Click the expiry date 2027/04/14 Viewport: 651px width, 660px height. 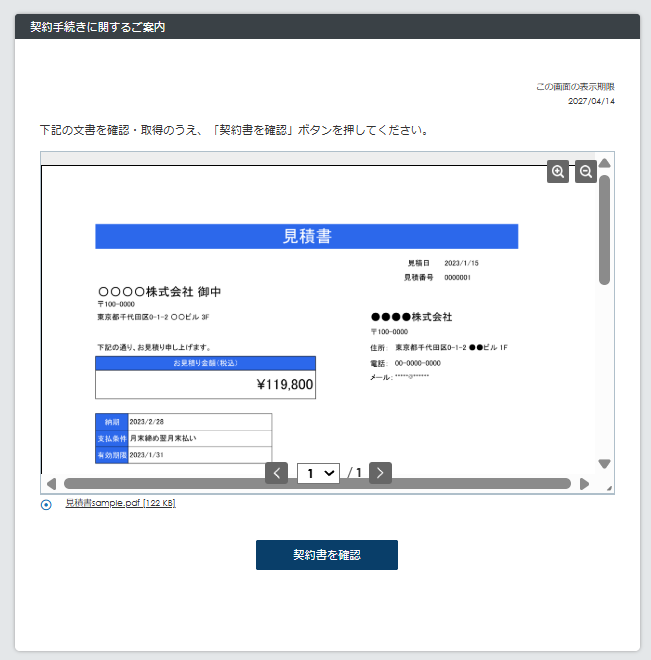[x=591, y=101]
